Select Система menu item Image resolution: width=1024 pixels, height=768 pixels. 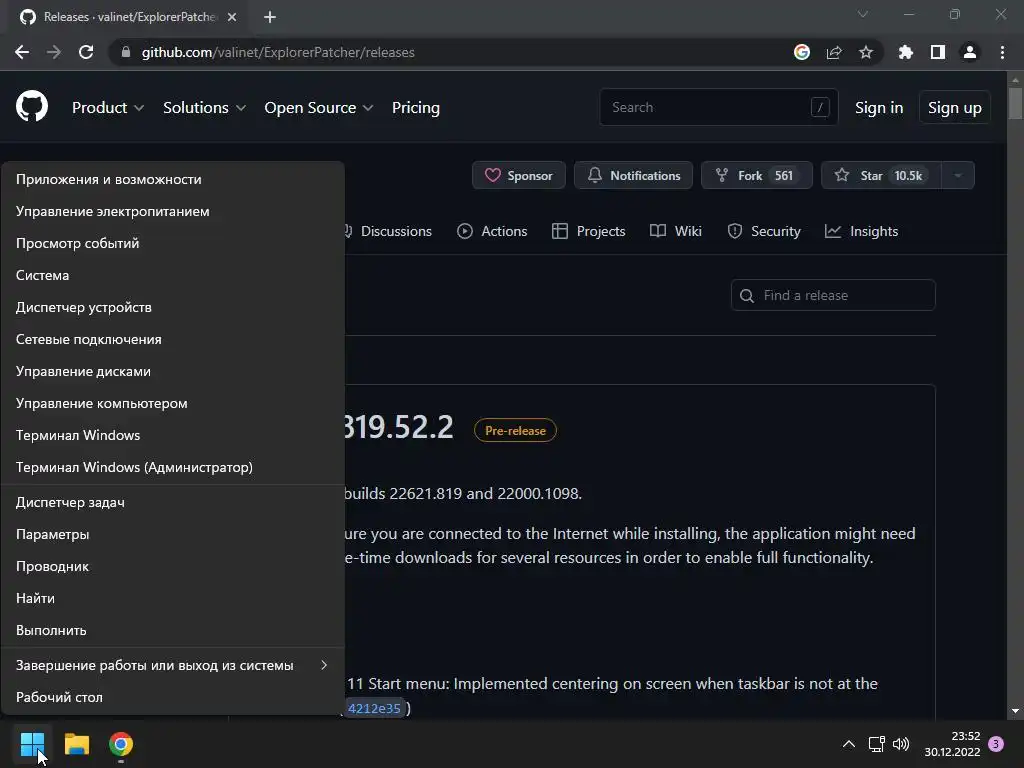pos(172,275)
